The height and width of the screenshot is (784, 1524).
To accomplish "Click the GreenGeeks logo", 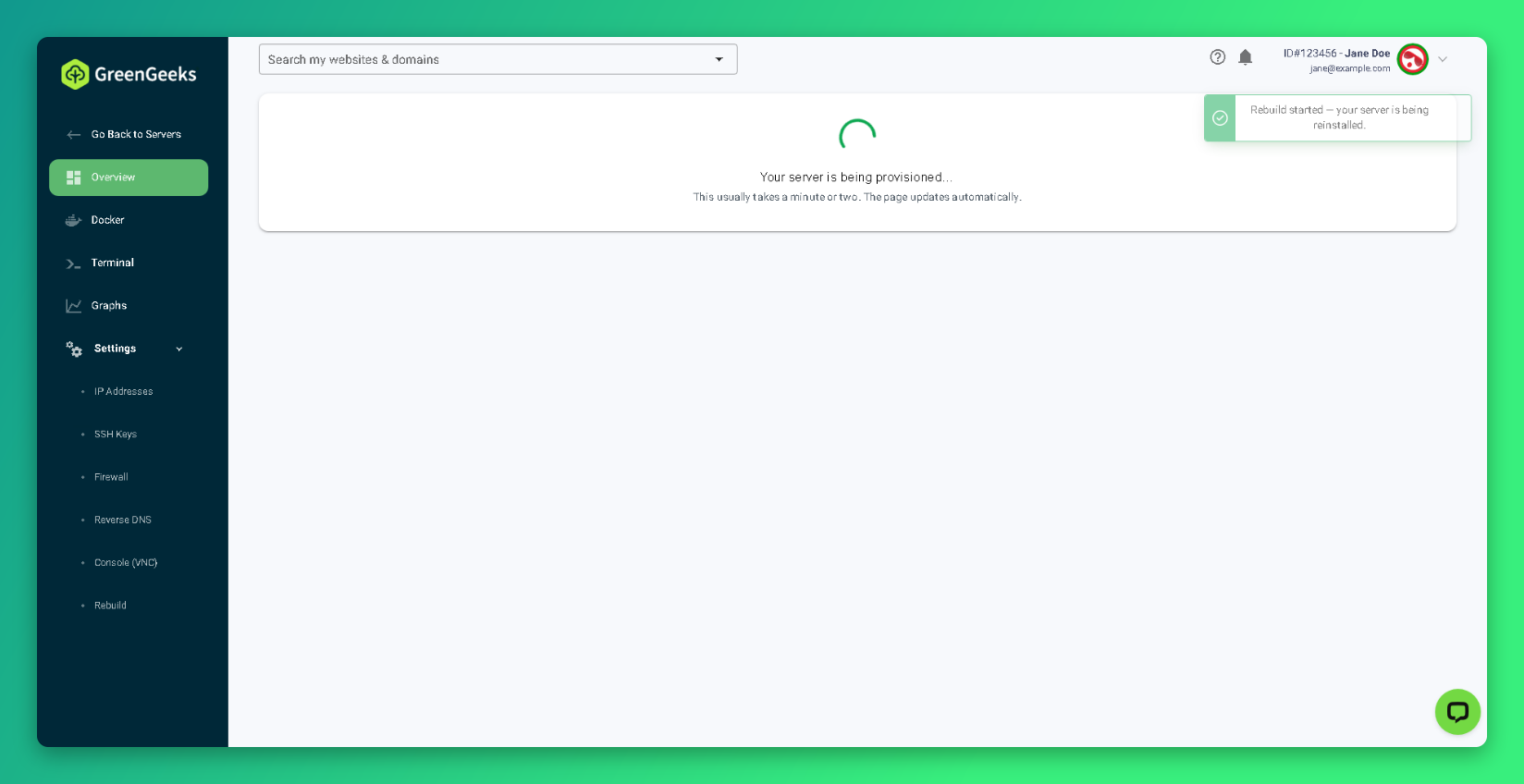I will point(129,74).
